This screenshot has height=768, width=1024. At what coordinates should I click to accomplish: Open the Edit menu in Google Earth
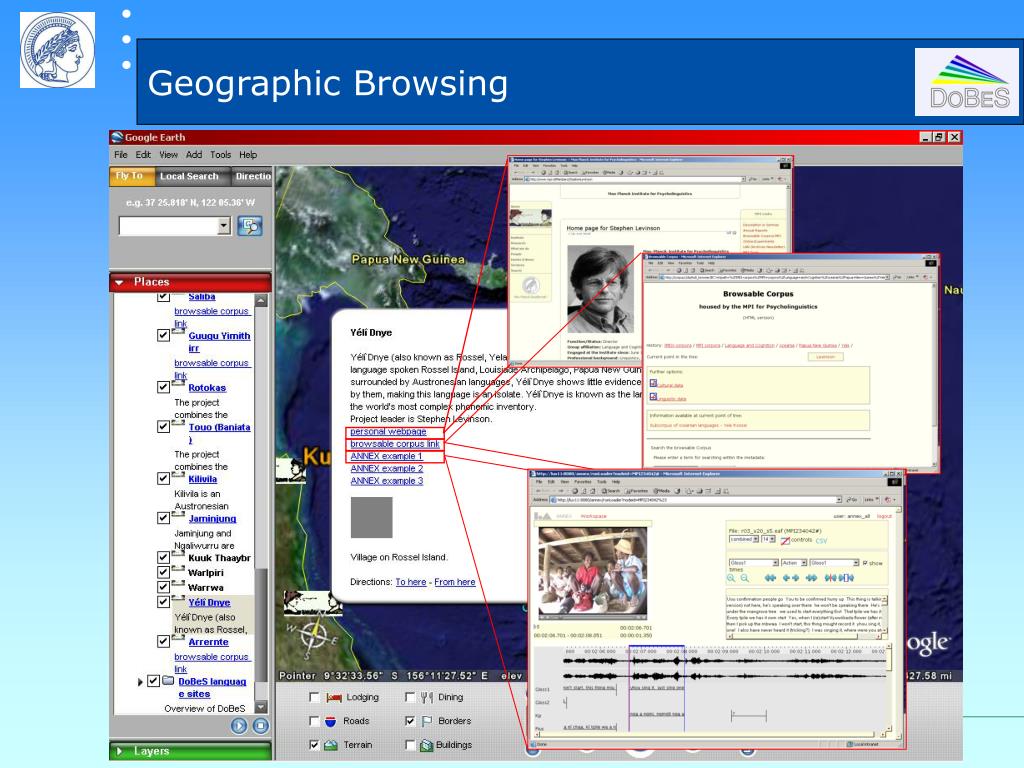tap(143, 155)
